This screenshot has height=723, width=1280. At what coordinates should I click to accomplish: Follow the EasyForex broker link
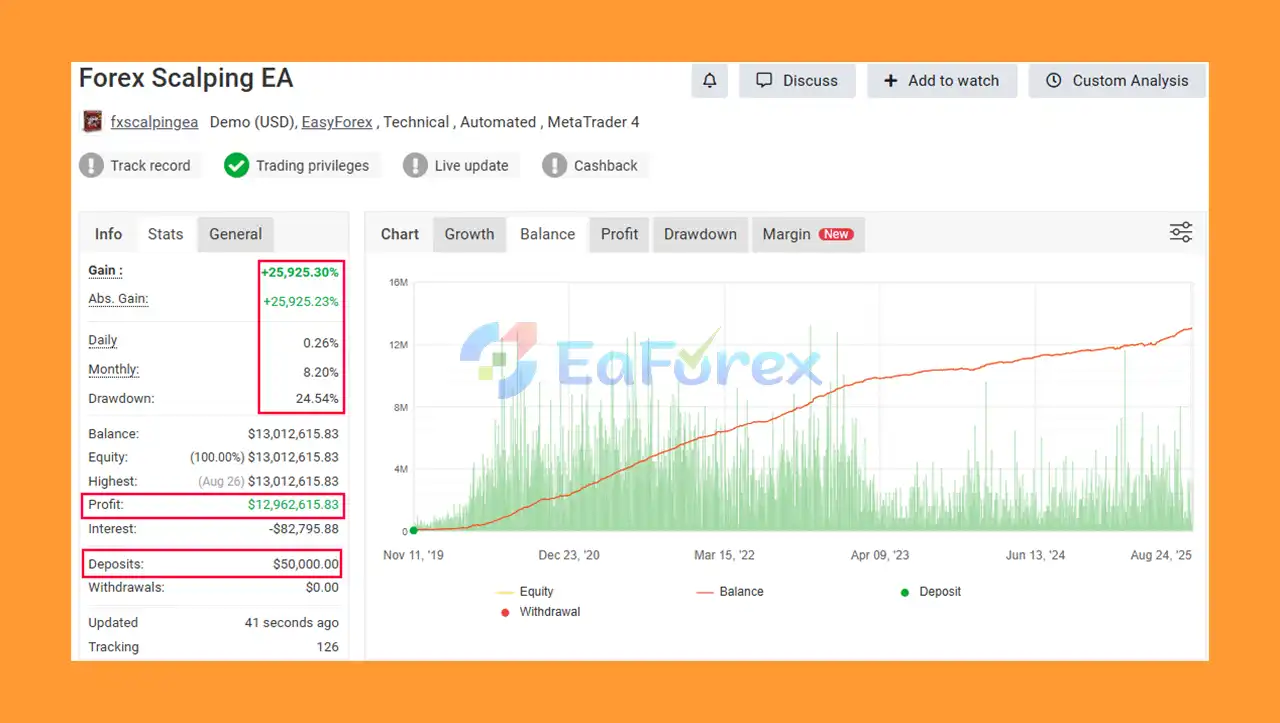337,122
